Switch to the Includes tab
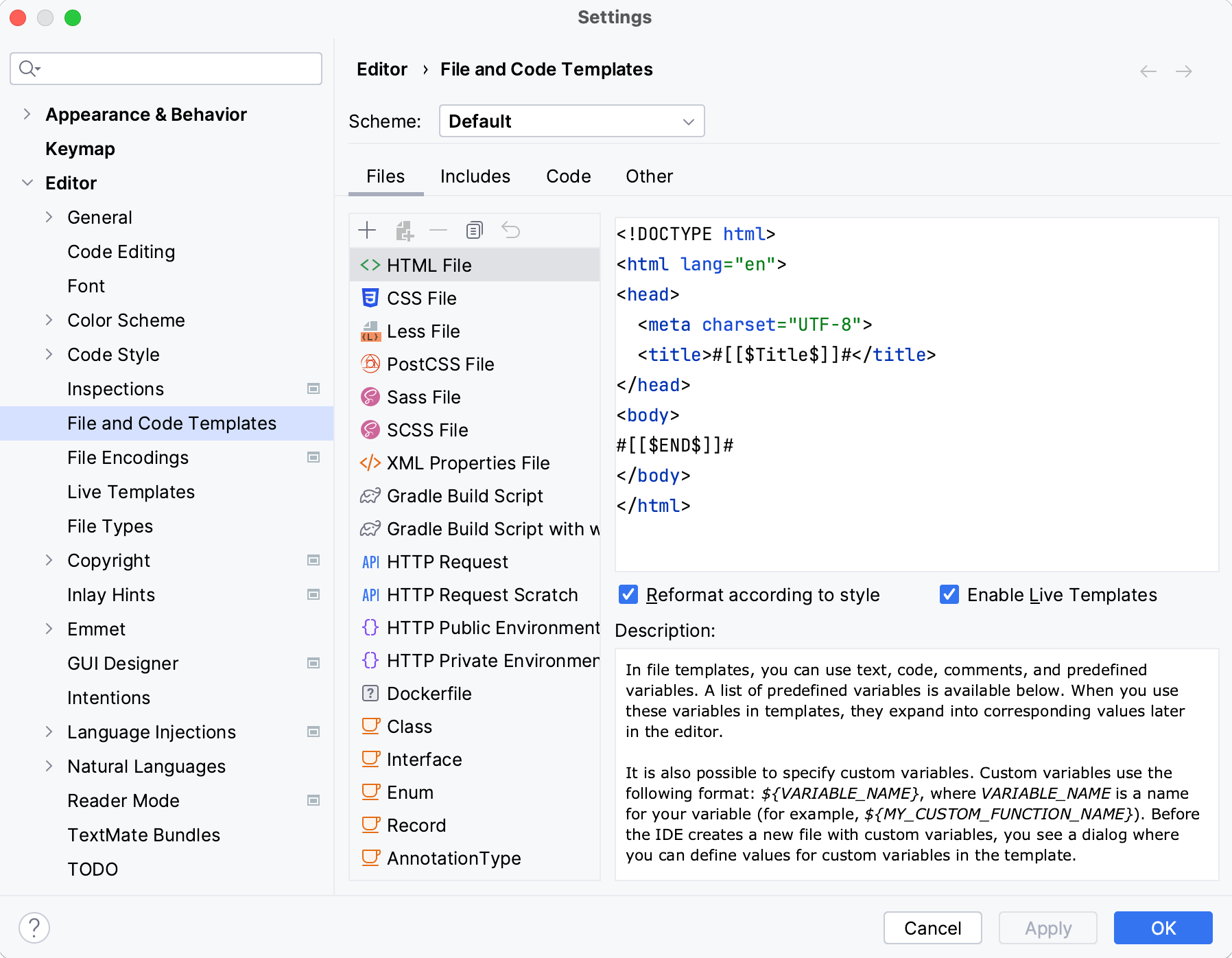Viewport: 1232px width, 958px height. [475, 176]
